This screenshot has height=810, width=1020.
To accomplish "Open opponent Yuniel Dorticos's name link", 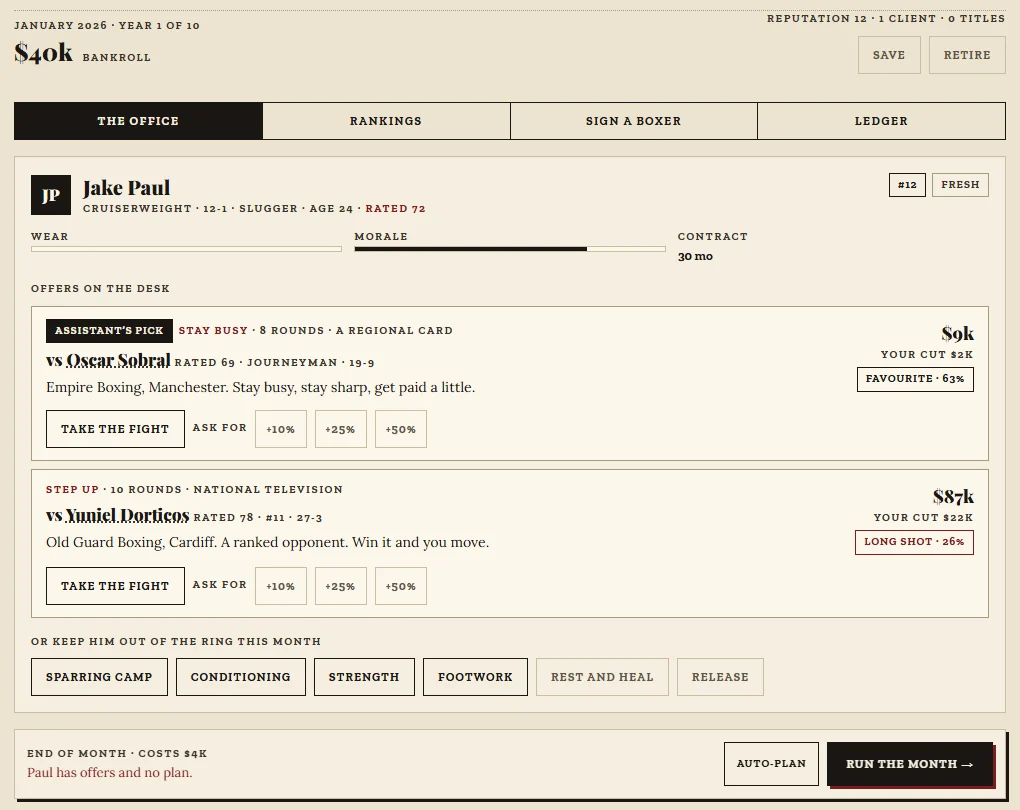I will tap(128, 516).
